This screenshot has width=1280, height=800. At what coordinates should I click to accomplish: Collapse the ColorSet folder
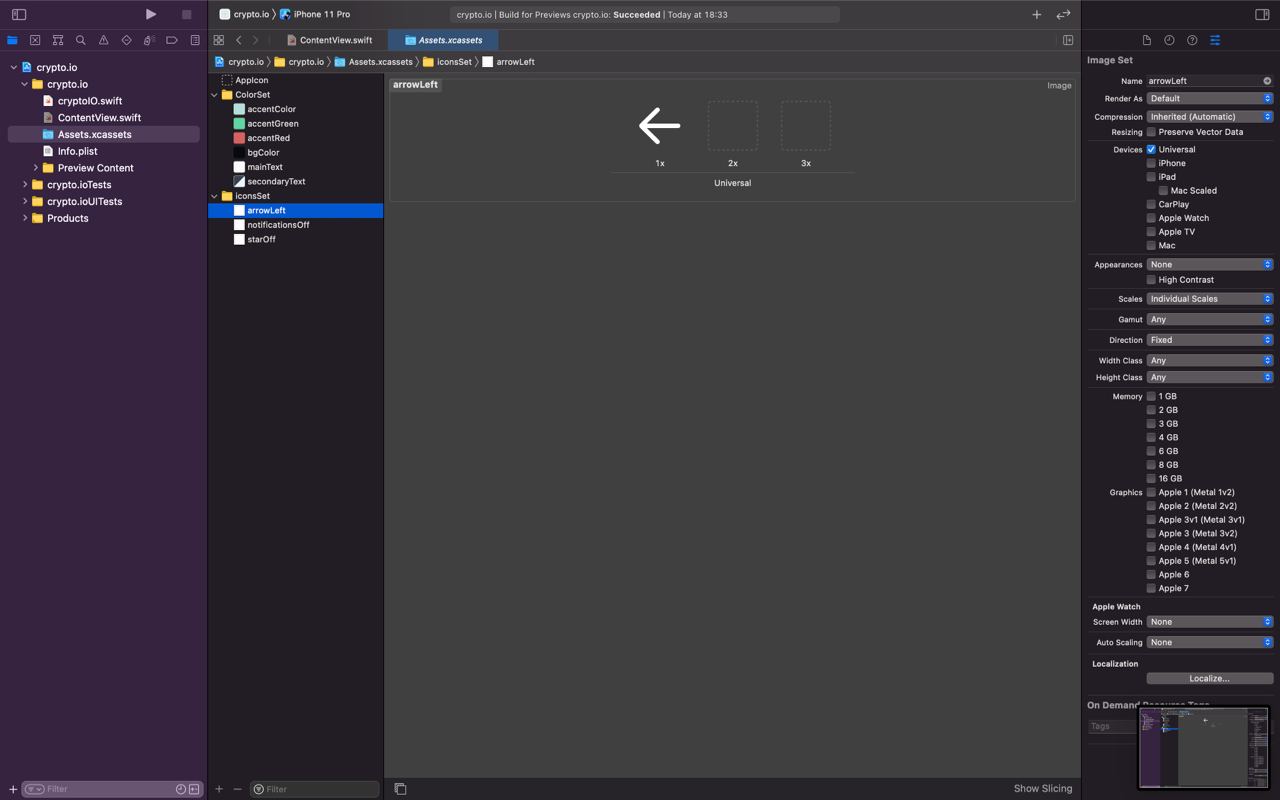pos(214,95)
